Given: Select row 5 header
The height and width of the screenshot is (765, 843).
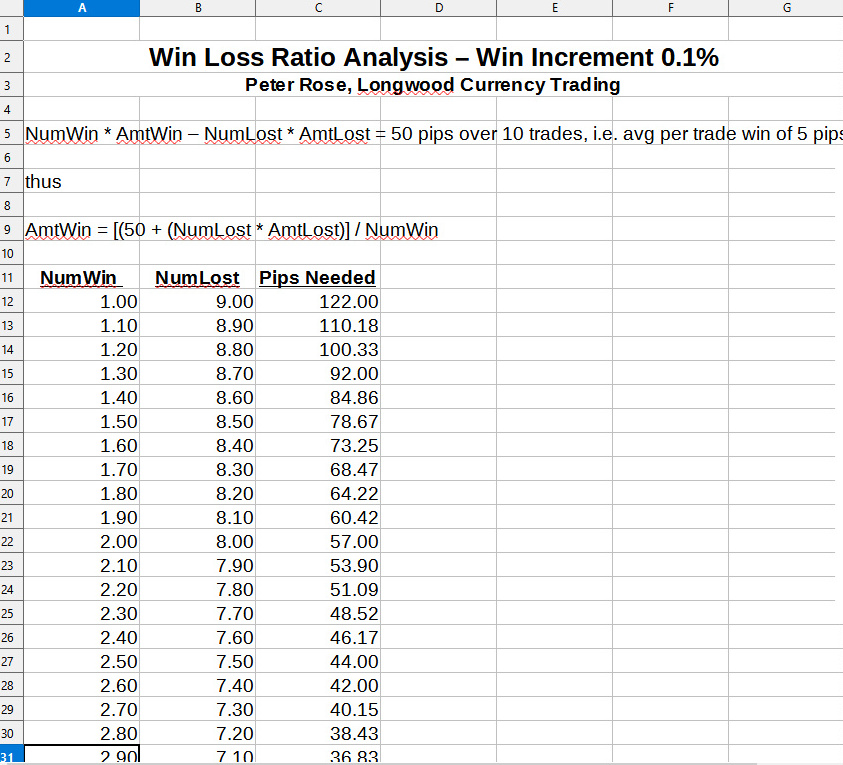Looking at the screenshot, I should coord(10,133).
